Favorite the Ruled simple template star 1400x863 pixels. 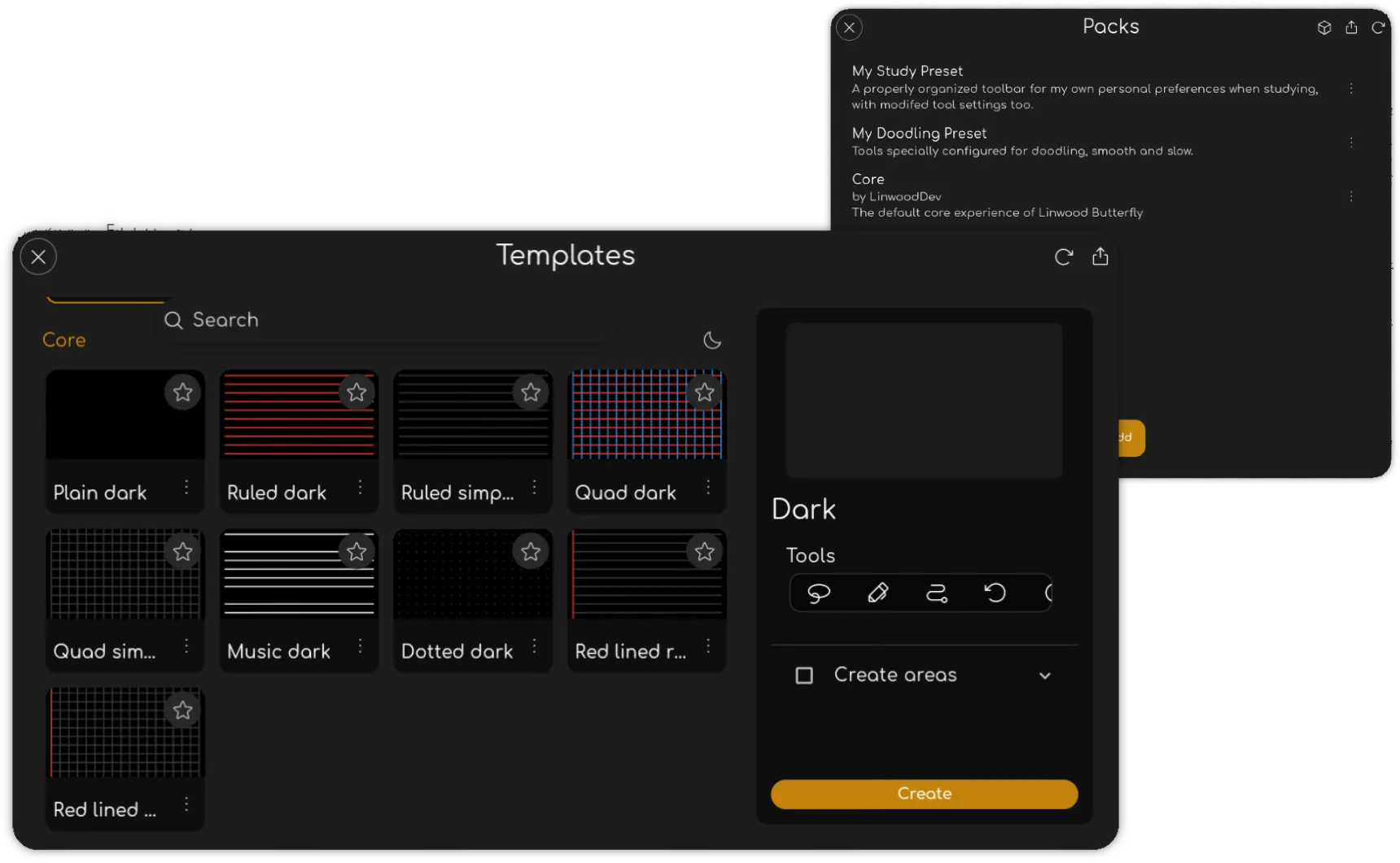click(x=531, y=392)
